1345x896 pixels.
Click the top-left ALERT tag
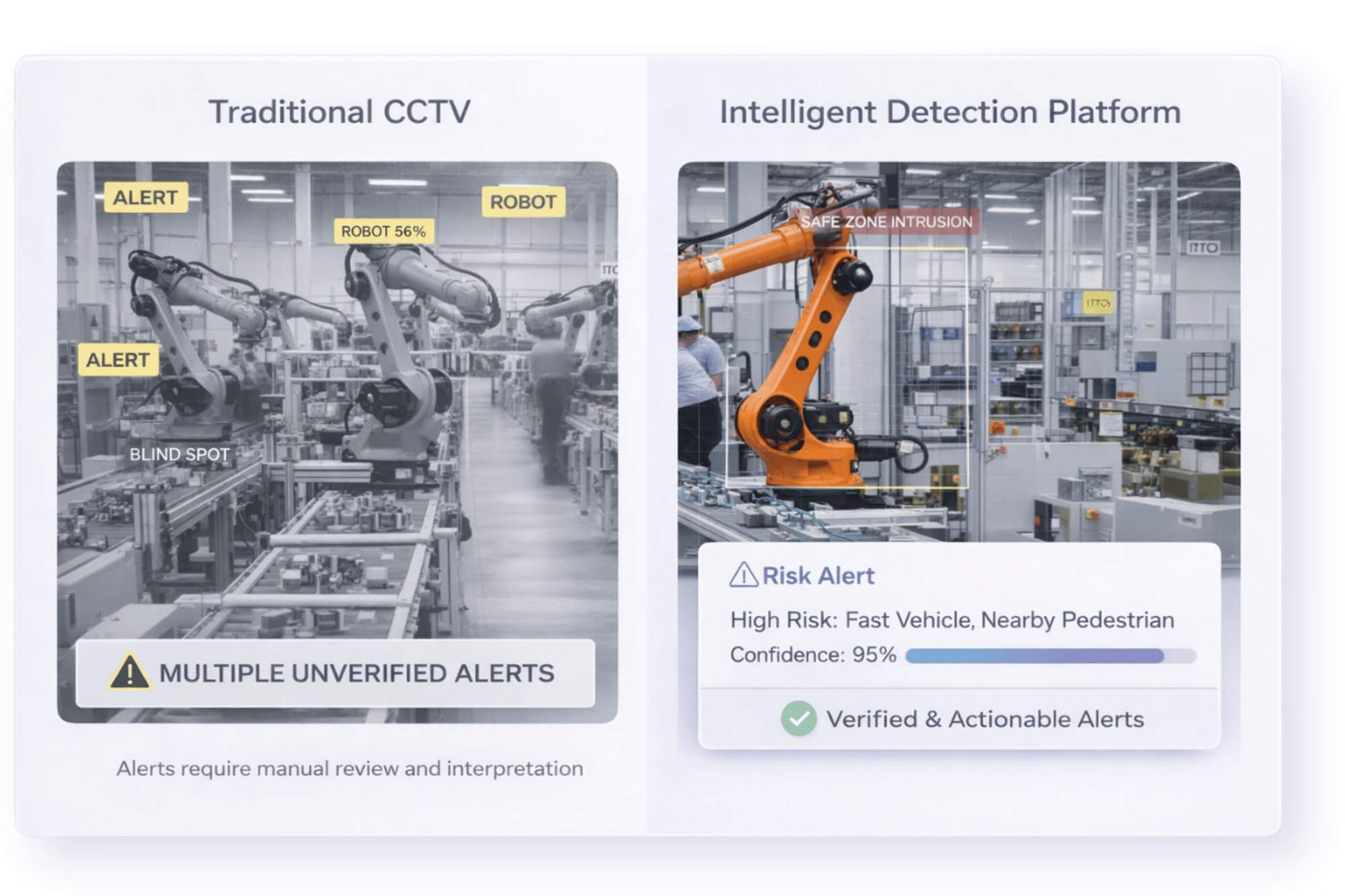pos(145,198)
